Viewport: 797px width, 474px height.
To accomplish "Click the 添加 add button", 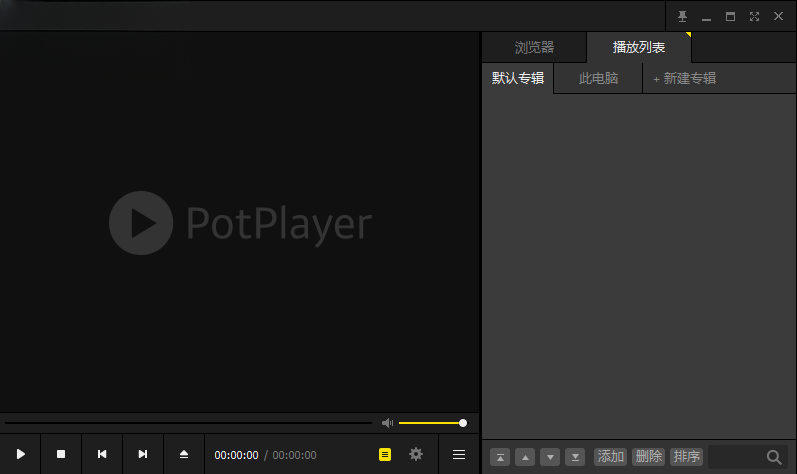I will [610, 457].
